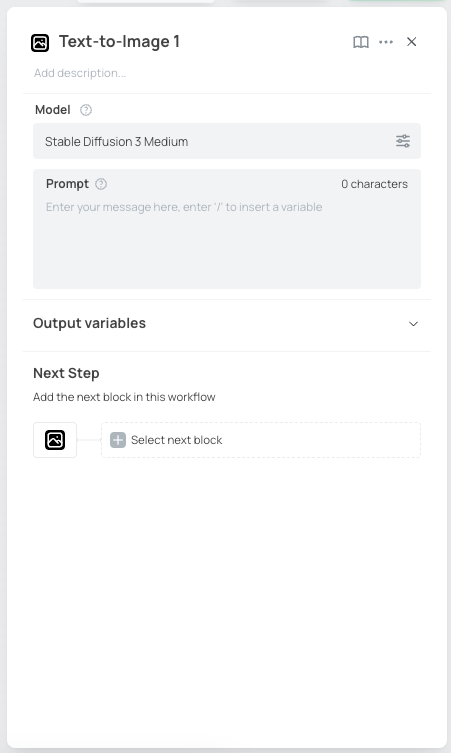Click the Model help question mark icon

tap(86, 110)
